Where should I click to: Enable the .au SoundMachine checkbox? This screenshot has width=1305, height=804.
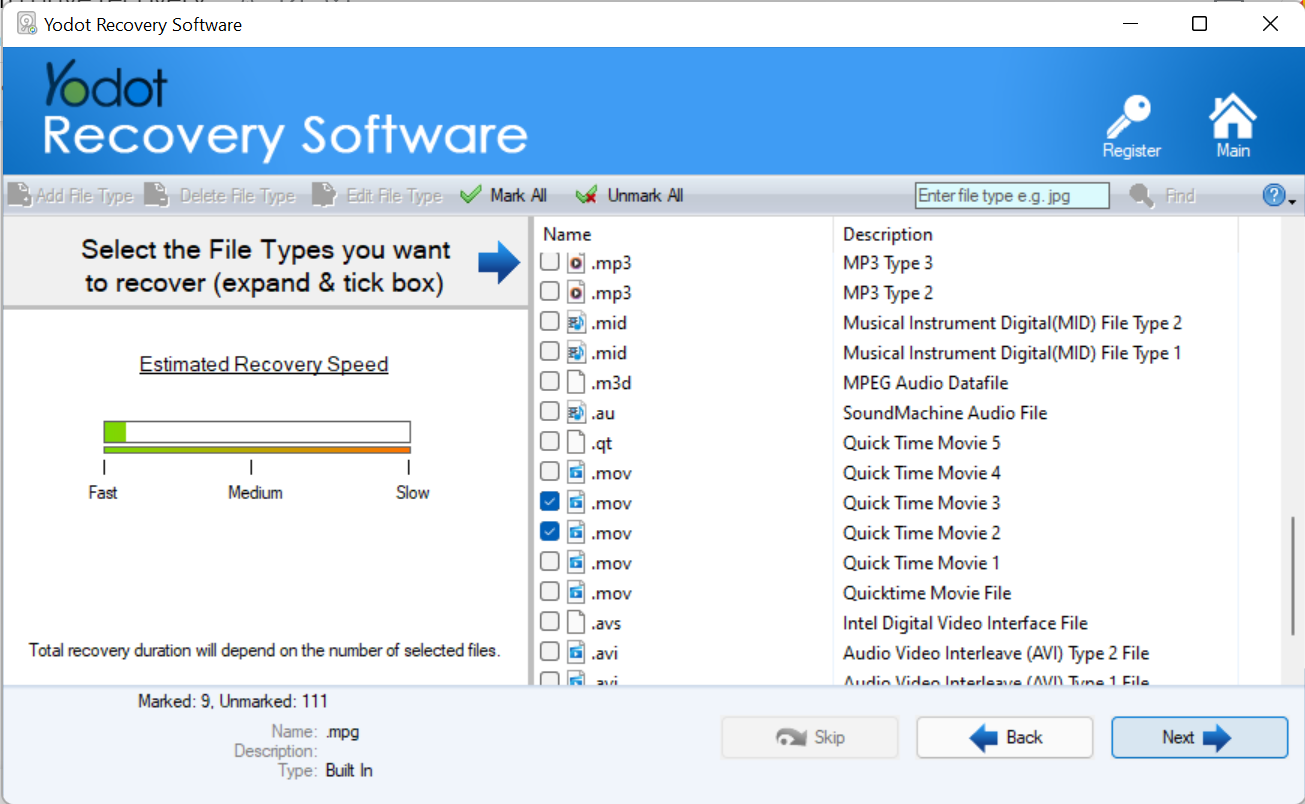point(549,412)
